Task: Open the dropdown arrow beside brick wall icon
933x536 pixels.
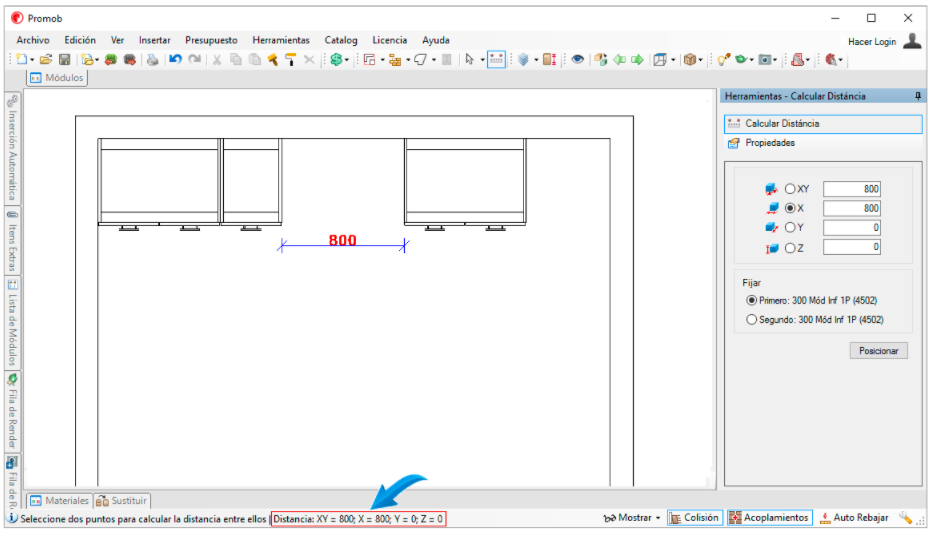Action: (408, 60)
